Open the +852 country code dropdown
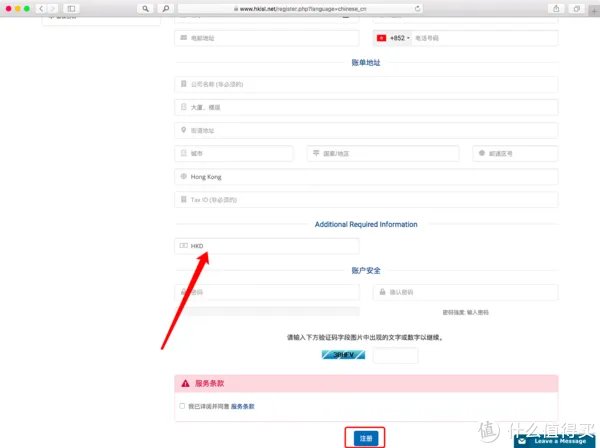The image size is (600, 448). tap(394, 38)
